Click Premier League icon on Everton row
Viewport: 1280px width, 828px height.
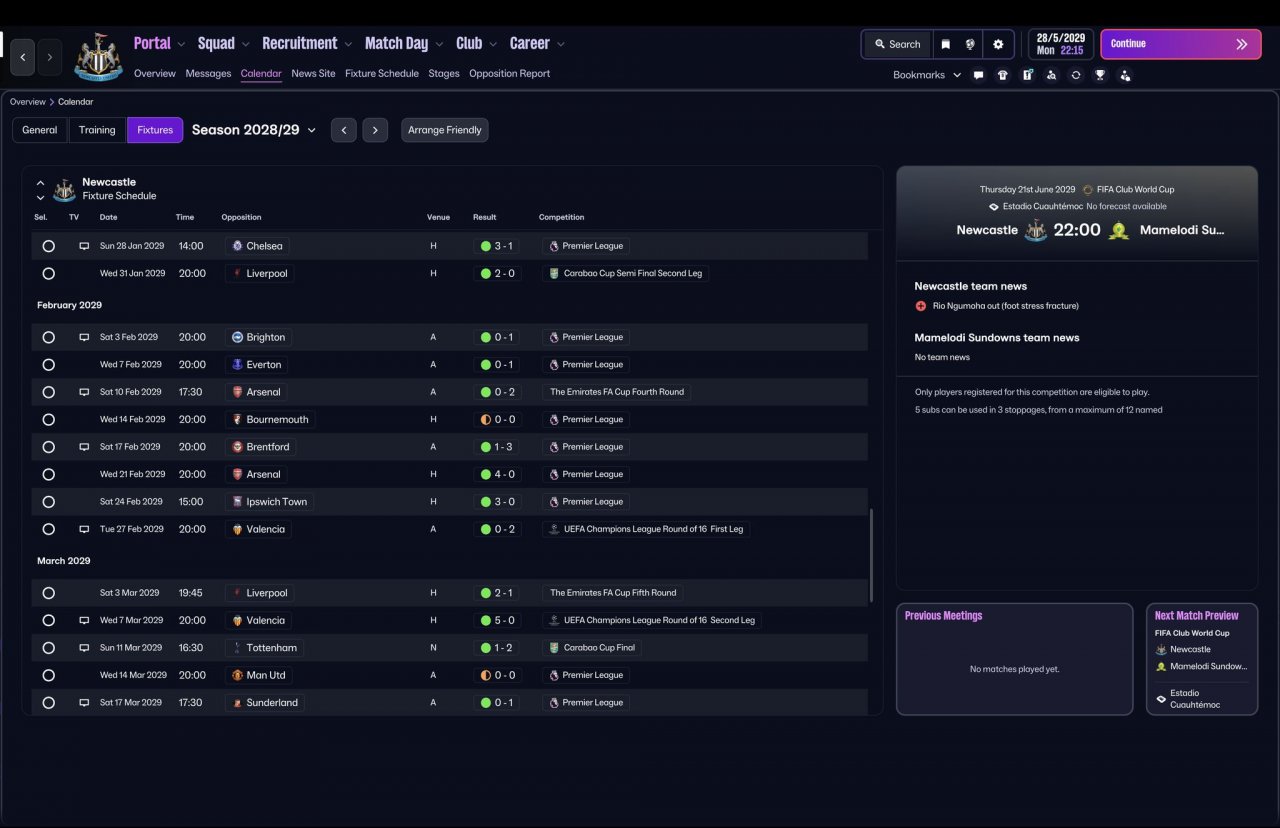[x=554, y=365]
